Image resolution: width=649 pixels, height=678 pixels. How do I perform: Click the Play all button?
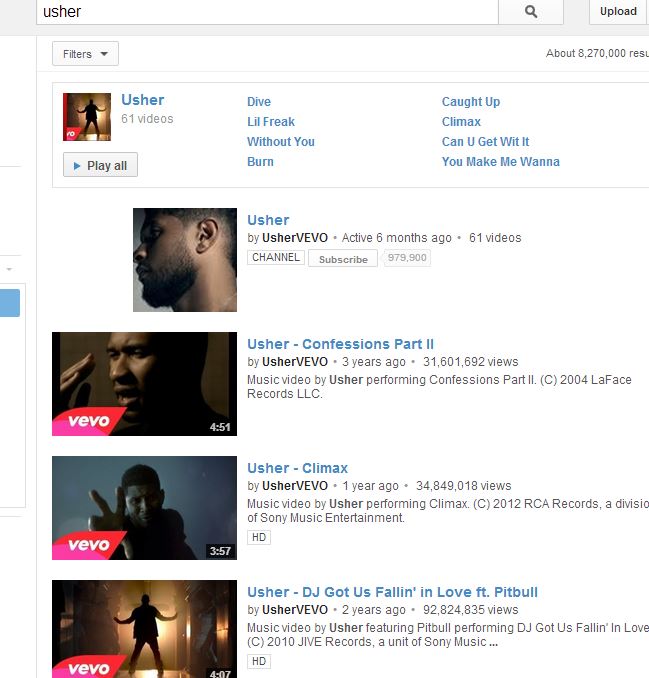pyautogui.click(x=100, y=165)
